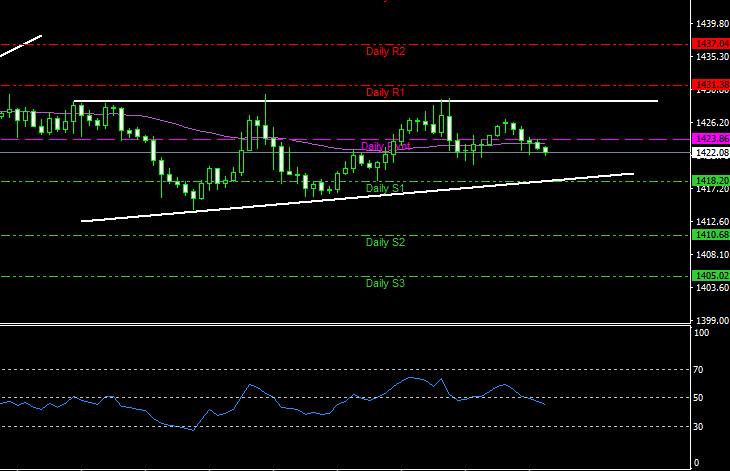Screen dimensions: 730x471
Task: Click the Daily R1 label
Action: [385, 92]
